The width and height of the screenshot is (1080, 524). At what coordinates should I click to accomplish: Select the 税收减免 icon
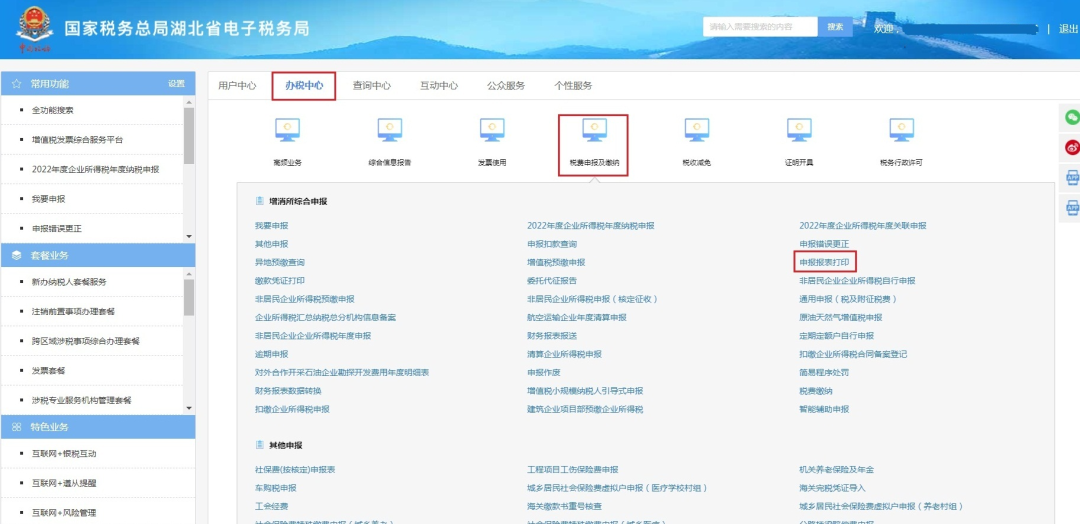click(x=696, y=130)
